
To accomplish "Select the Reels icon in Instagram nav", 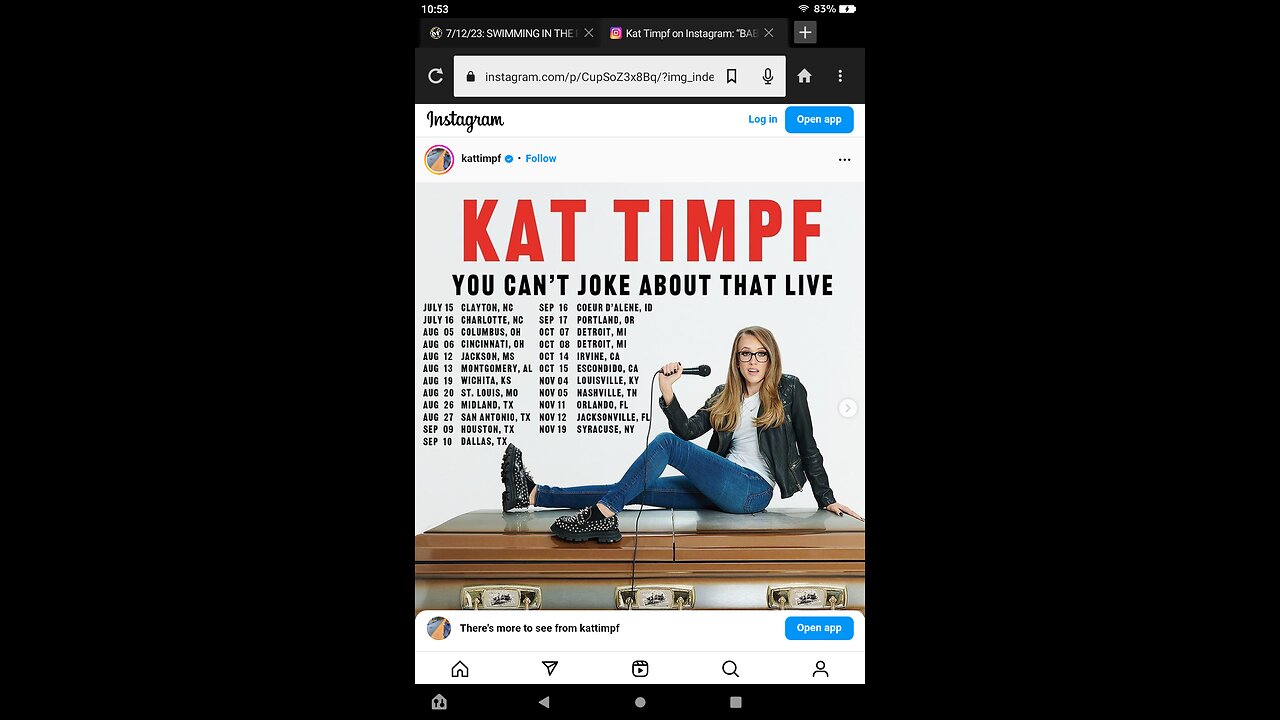I will tap(639, 668).
